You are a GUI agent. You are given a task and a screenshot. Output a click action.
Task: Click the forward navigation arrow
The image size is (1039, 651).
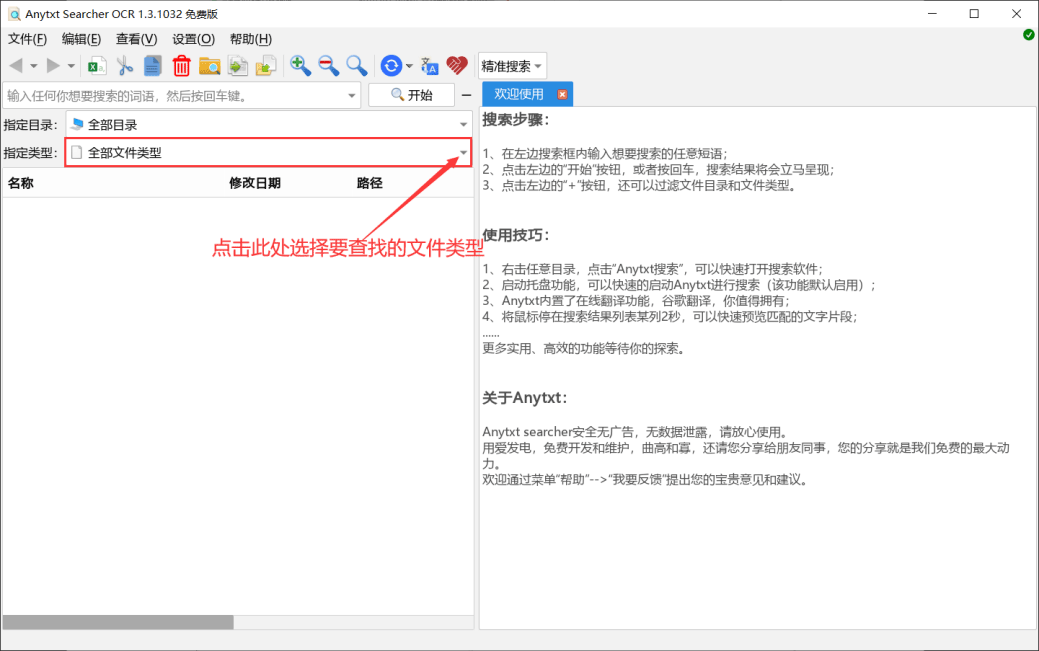[53, 66]
